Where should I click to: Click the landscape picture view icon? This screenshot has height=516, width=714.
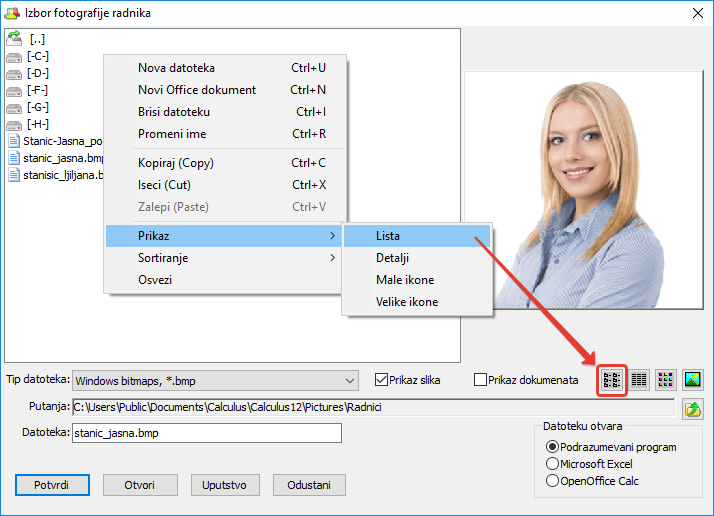692,380
